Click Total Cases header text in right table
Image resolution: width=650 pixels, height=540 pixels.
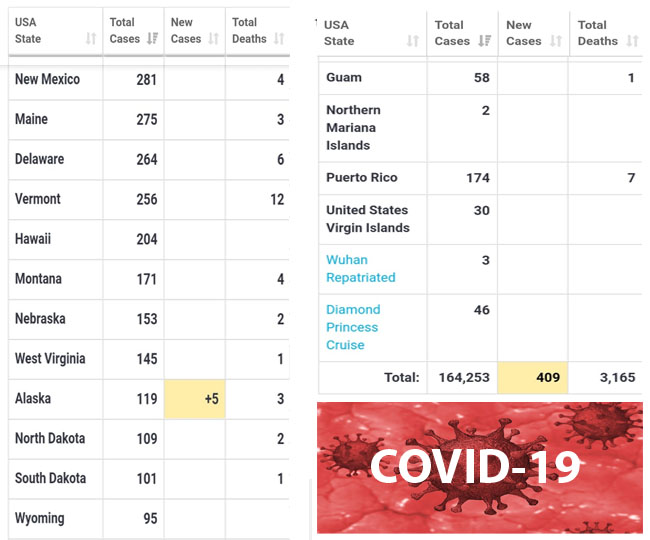pos(452,33)
